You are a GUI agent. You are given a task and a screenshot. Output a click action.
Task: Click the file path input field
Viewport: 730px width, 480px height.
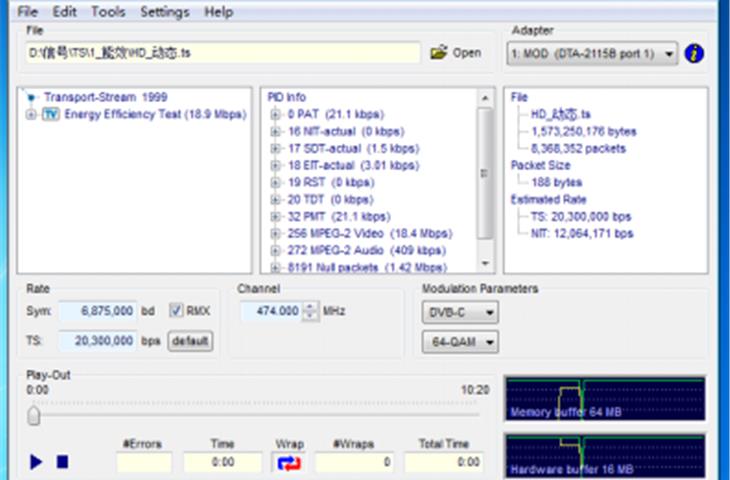tap(223, 53)
